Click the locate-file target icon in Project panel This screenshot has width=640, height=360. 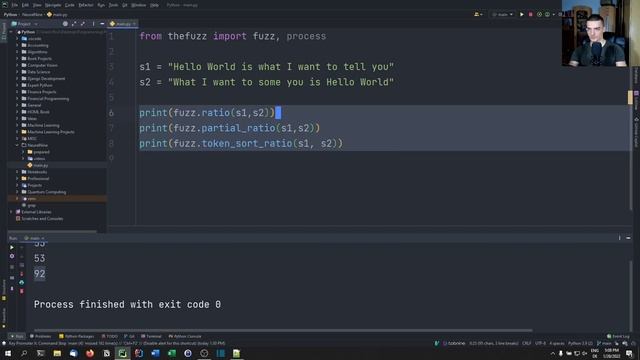(65, 24)
